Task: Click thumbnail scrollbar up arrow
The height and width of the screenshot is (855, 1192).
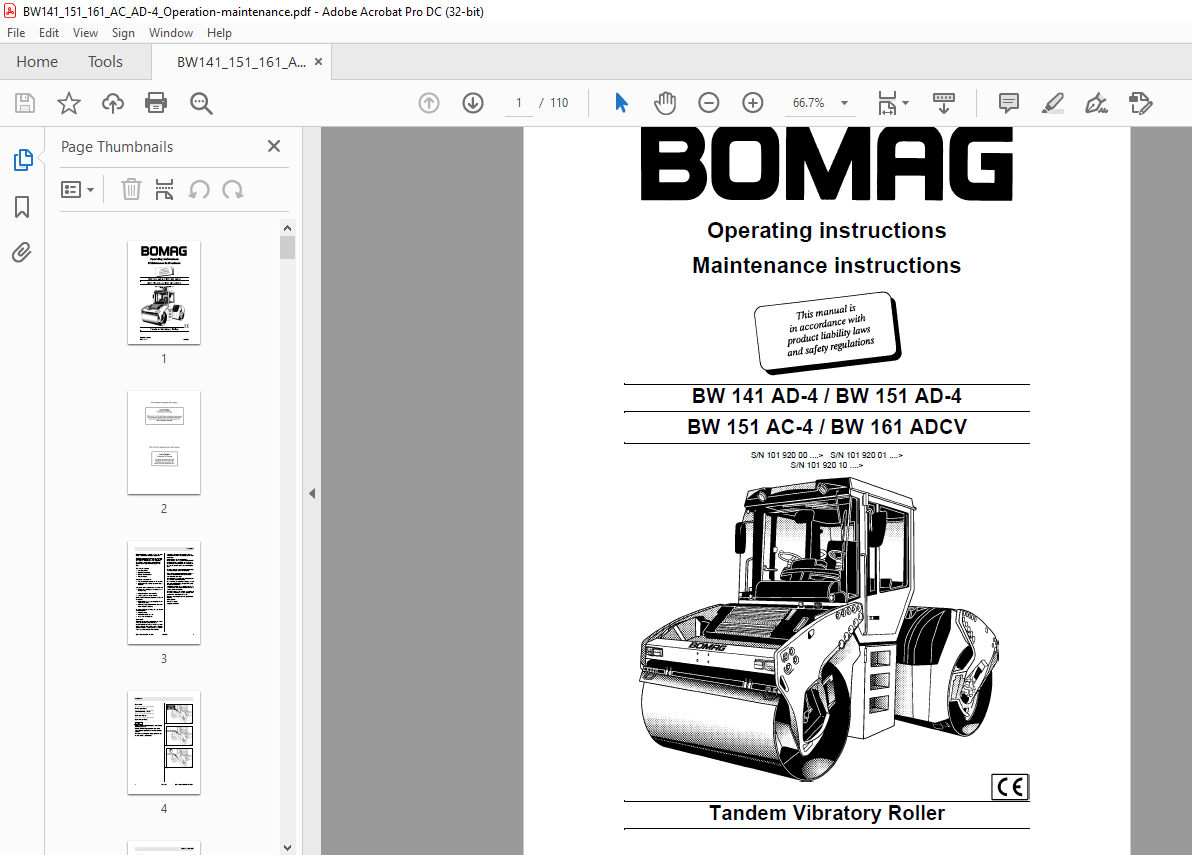Action: (x=287, y=228)
